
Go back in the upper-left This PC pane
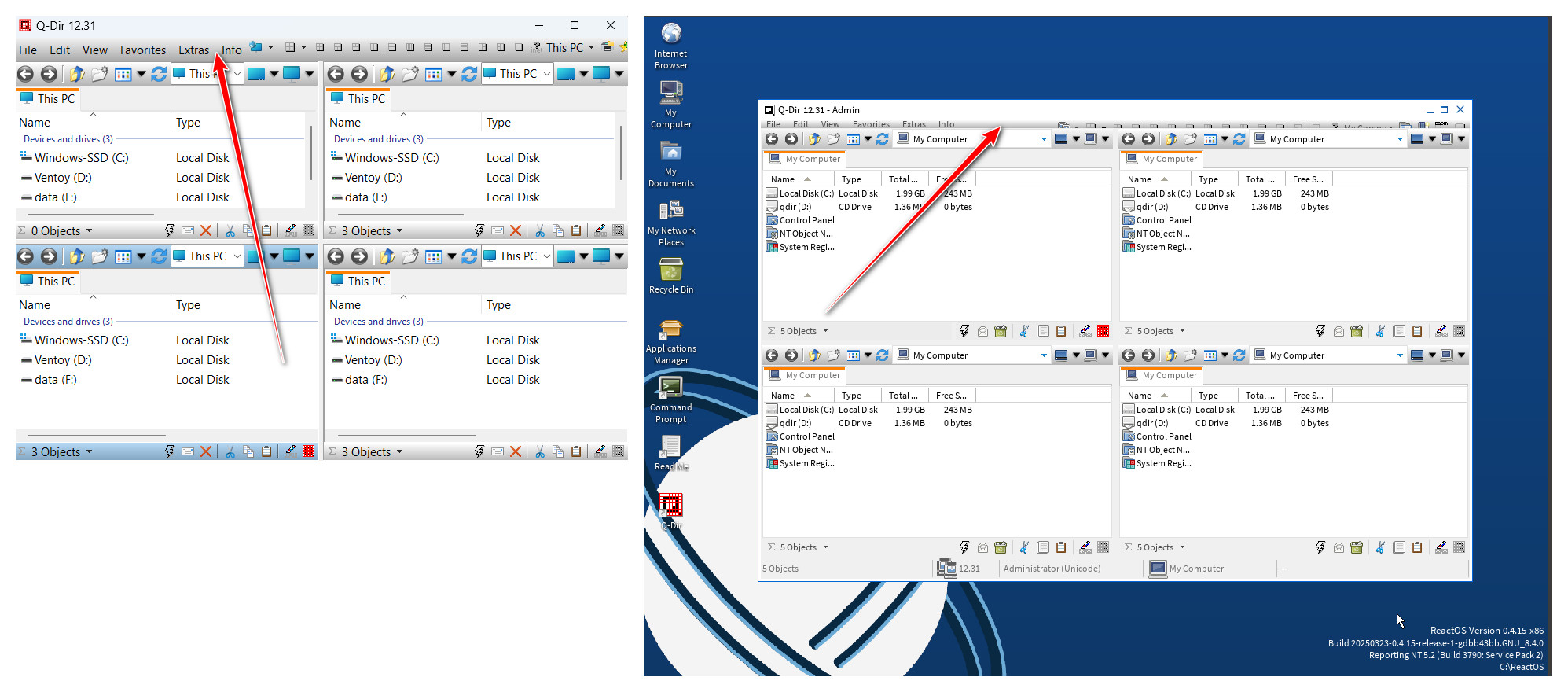(x=25, y=74)
